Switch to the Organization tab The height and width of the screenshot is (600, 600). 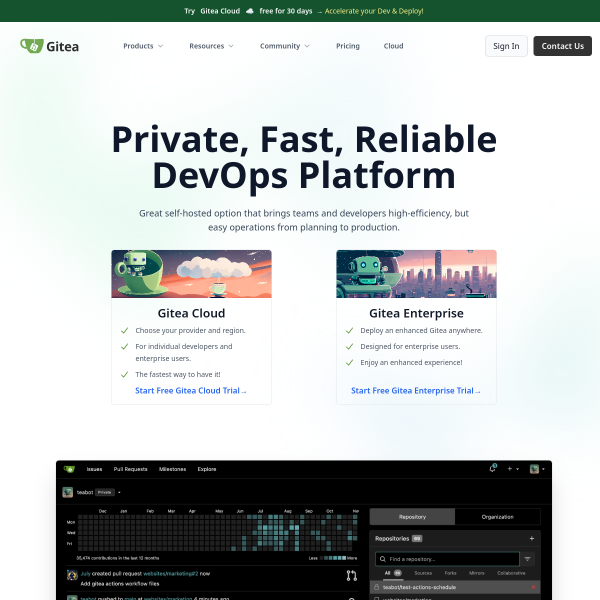pos(497,517)
